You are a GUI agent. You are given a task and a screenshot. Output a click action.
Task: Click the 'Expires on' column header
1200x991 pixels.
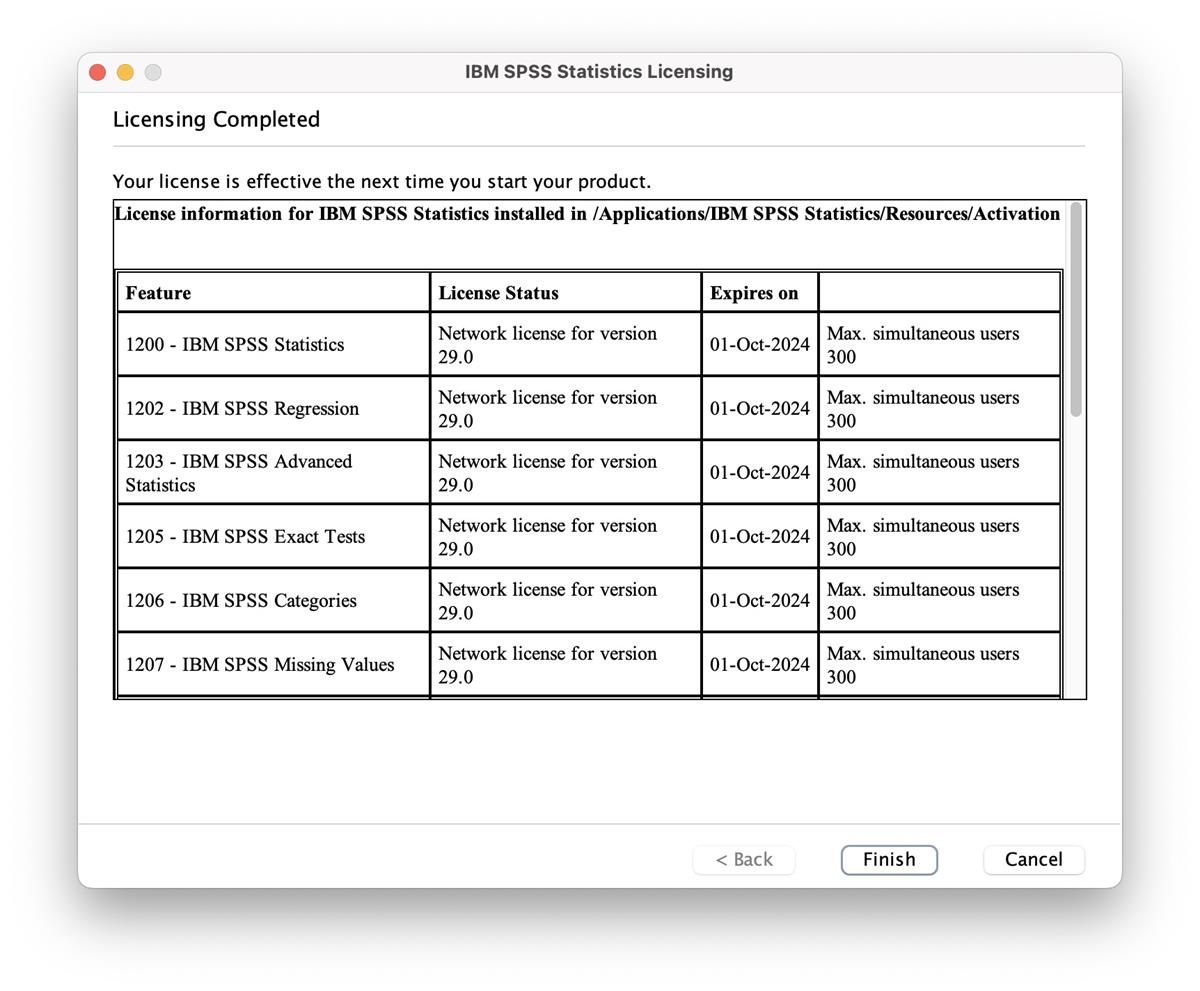760,293
